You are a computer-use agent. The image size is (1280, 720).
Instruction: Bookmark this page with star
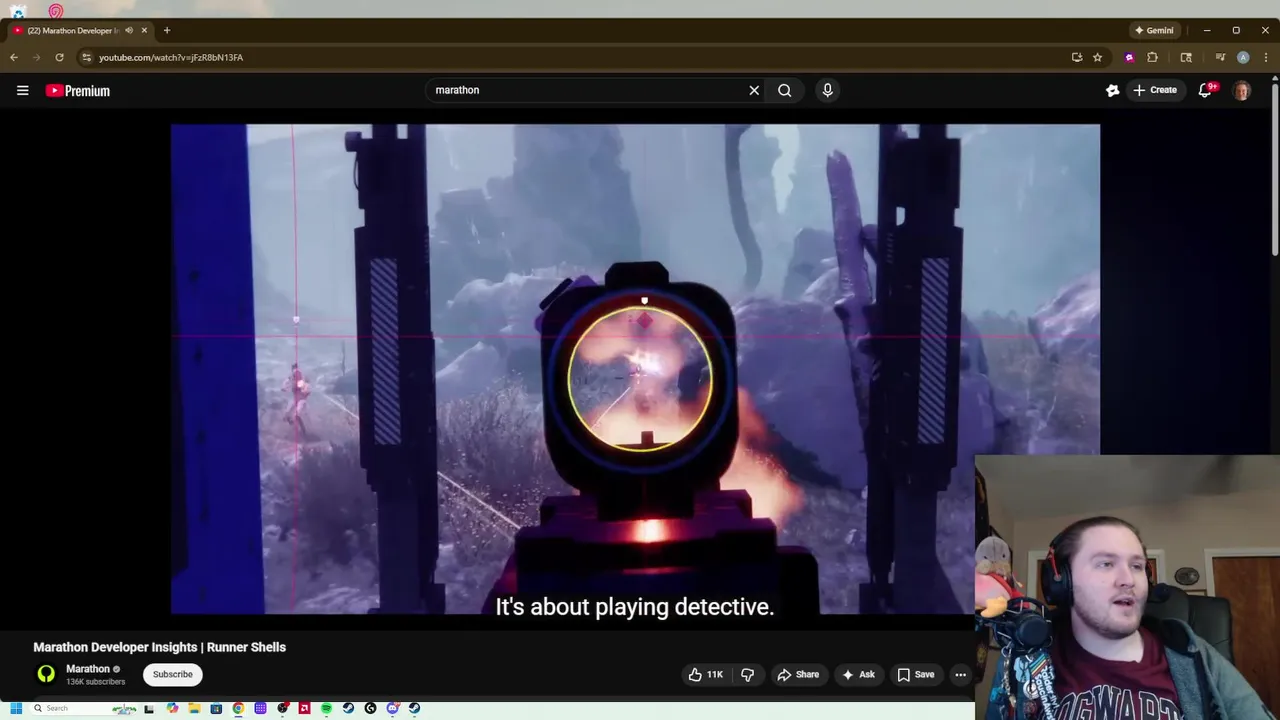[1097, 57]
